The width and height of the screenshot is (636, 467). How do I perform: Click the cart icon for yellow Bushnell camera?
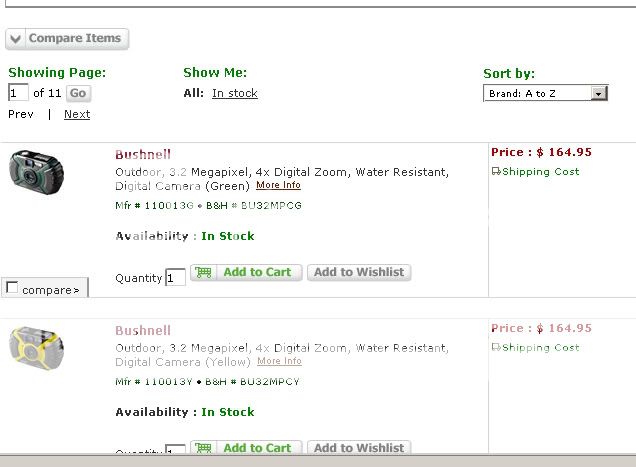(203, 448)
